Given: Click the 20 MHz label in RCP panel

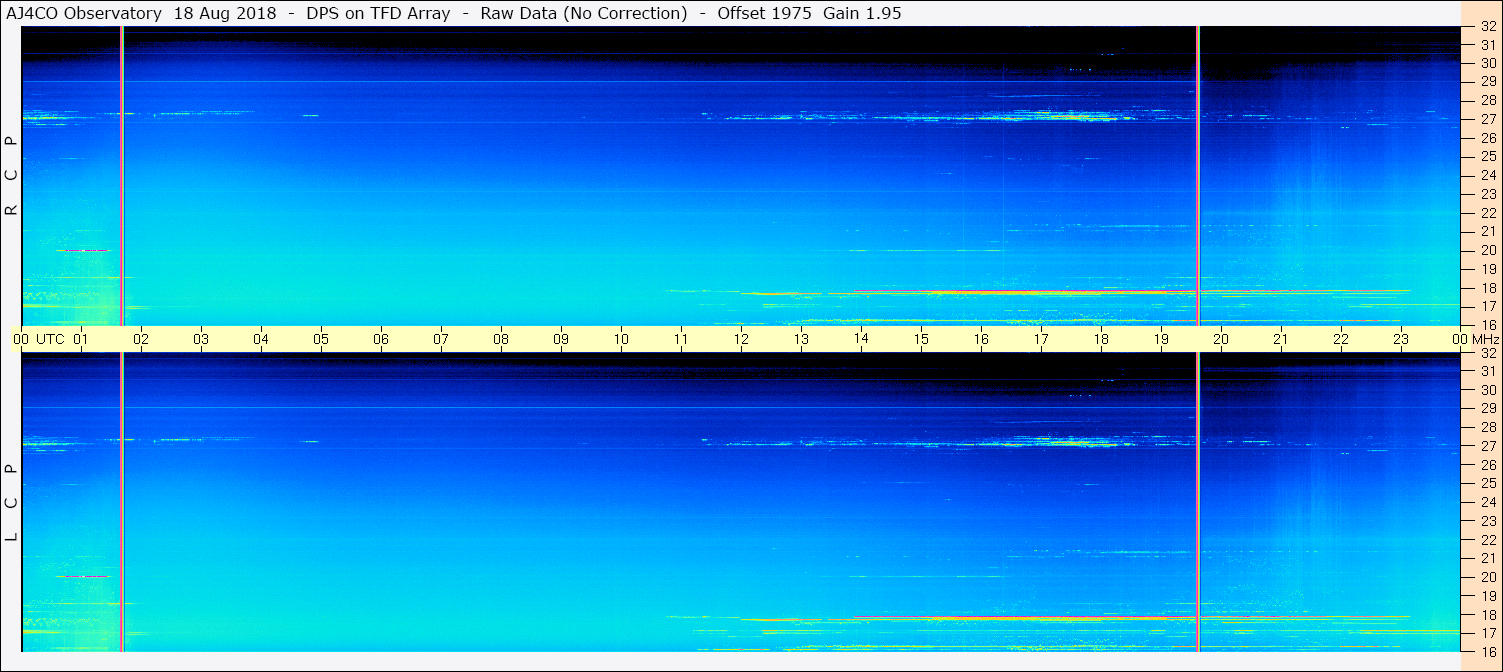Looking at the screenshot, I should tap(1487, 250).
